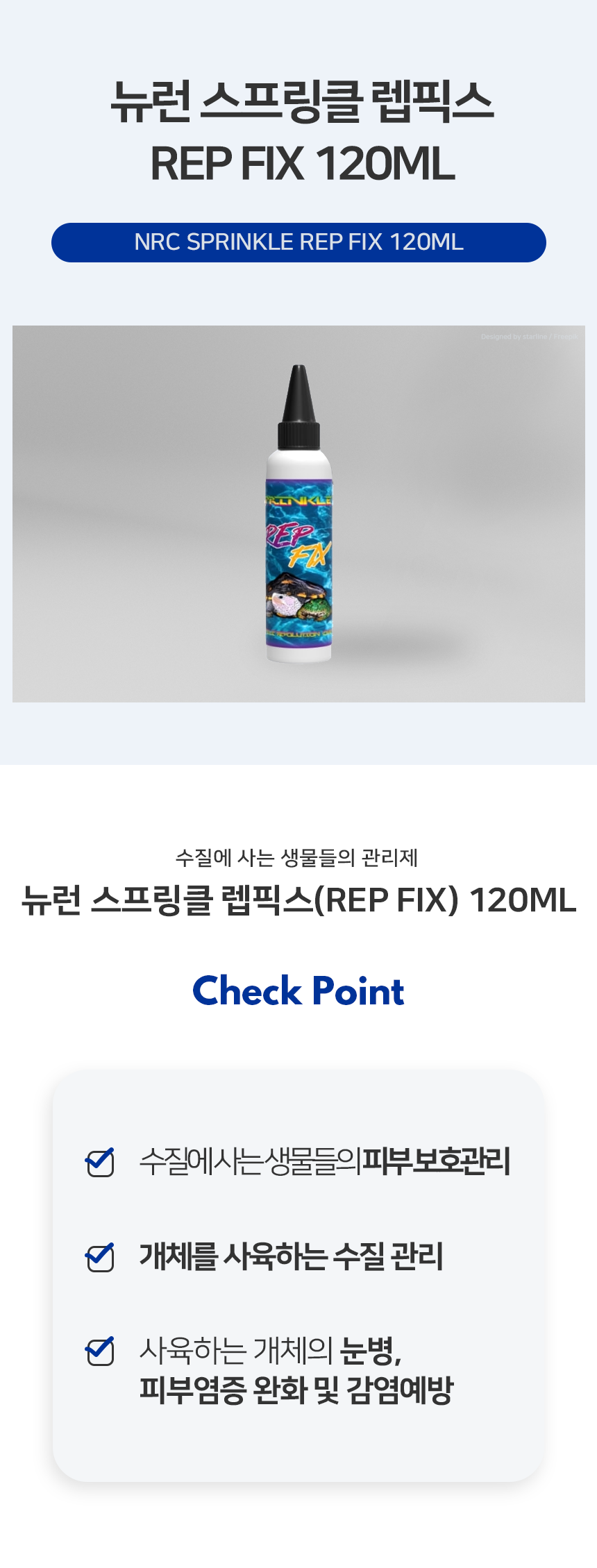This screenshot has width=597, height=1568.
Task: Click the blue NRC SPRINKLE REP FIX 120ML banner
Action: coord(298,242)
